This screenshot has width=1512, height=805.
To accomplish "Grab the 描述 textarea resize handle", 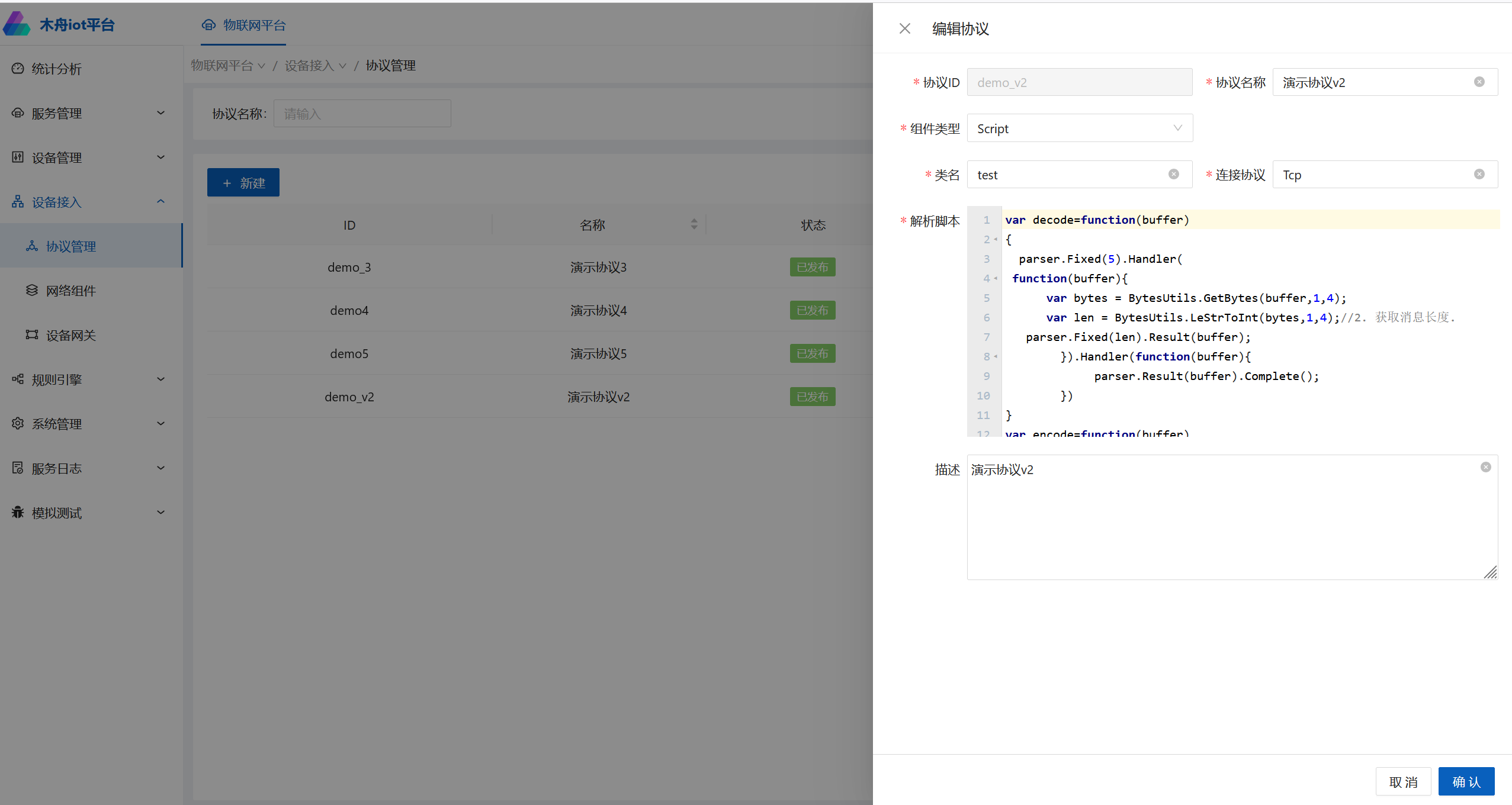I will [1490, 572].
